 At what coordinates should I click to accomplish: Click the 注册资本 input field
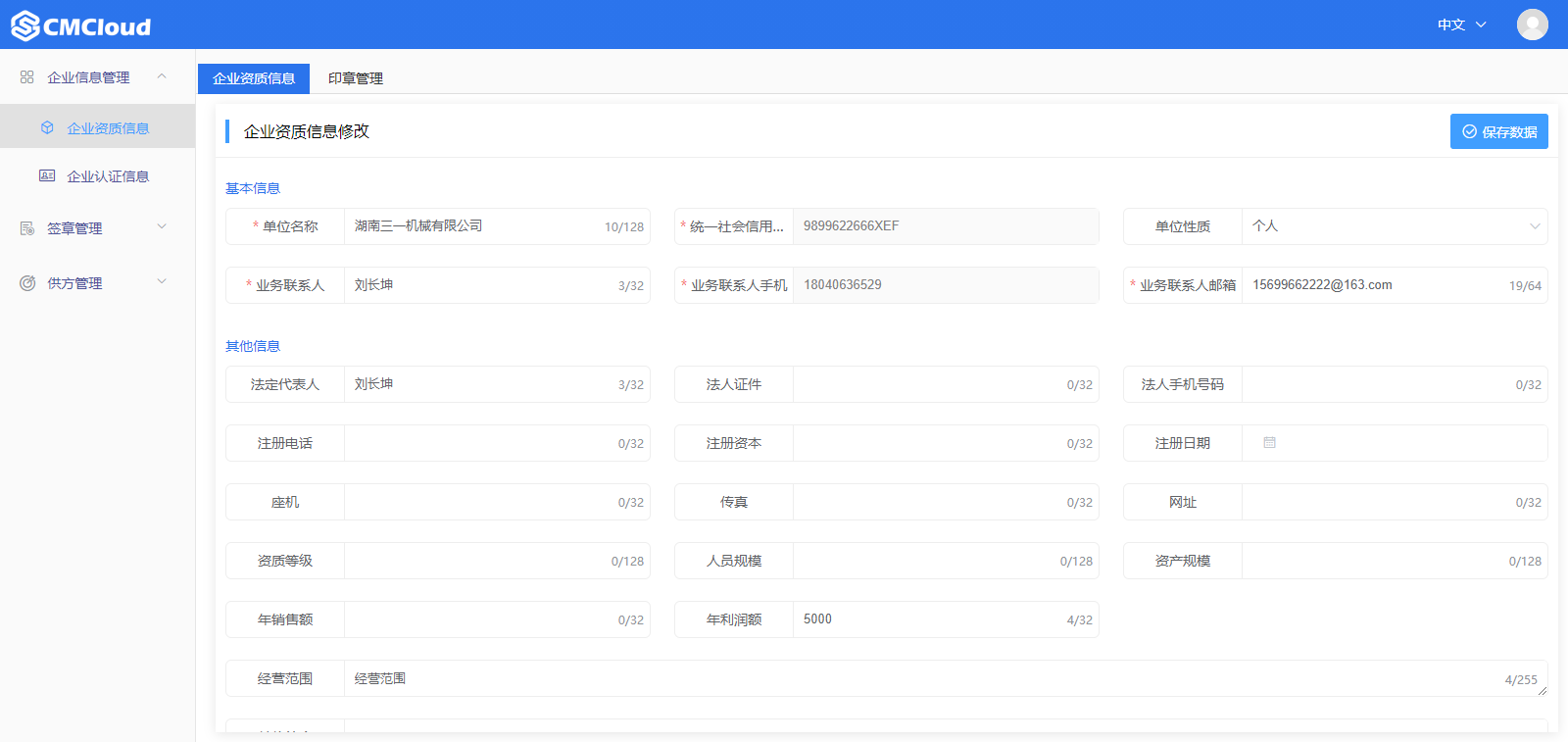946,443
